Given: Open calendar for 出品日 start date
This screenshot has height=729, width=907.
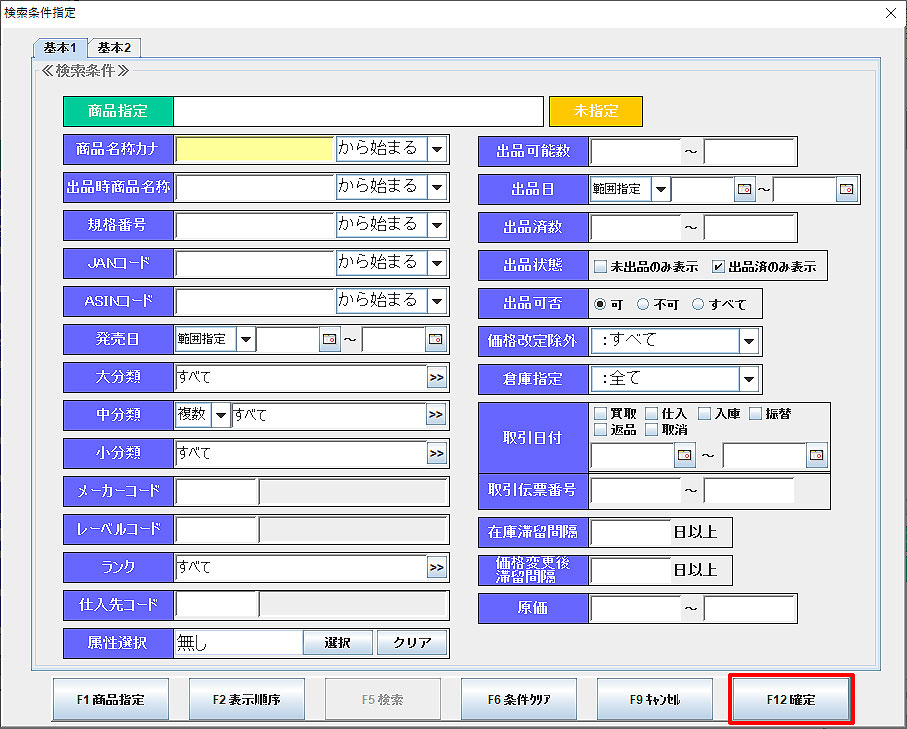Looking at the screenshot, I should tap(744, 189).
